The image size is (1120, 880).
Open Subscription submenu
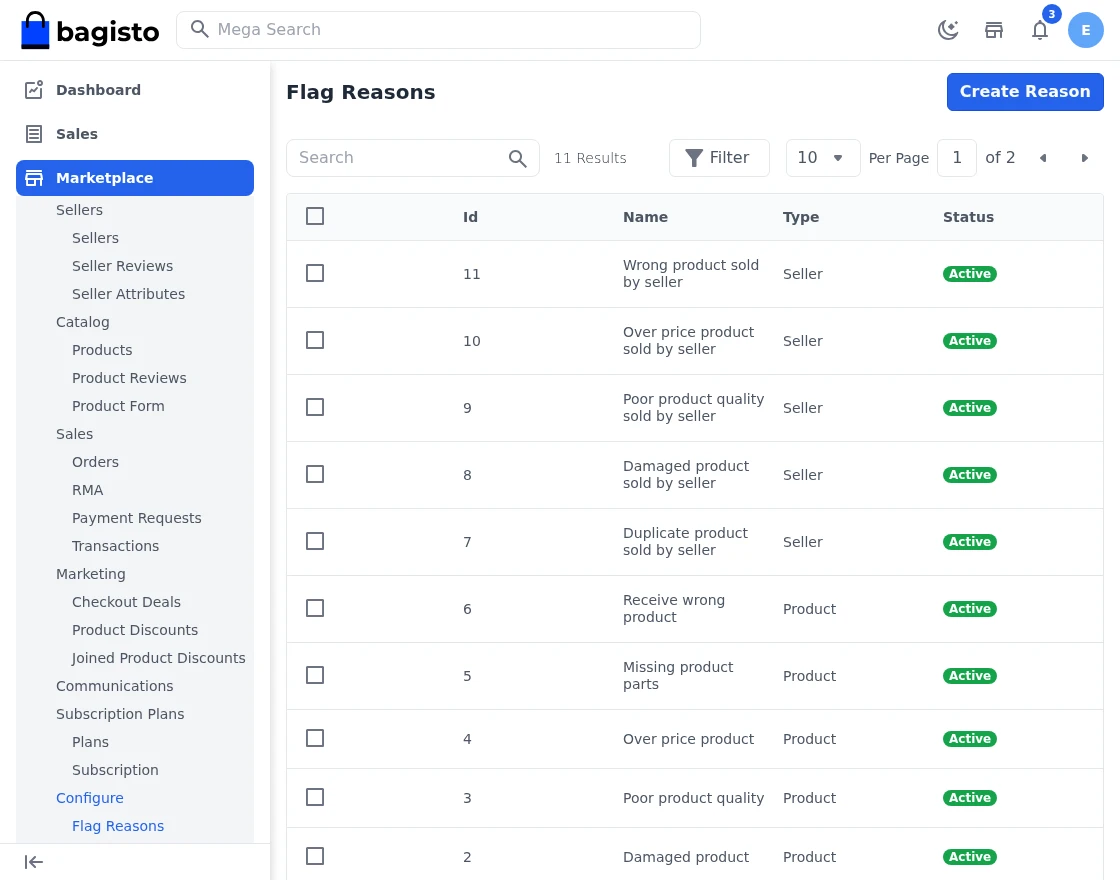pyautogui.click(x=115, y=770)
